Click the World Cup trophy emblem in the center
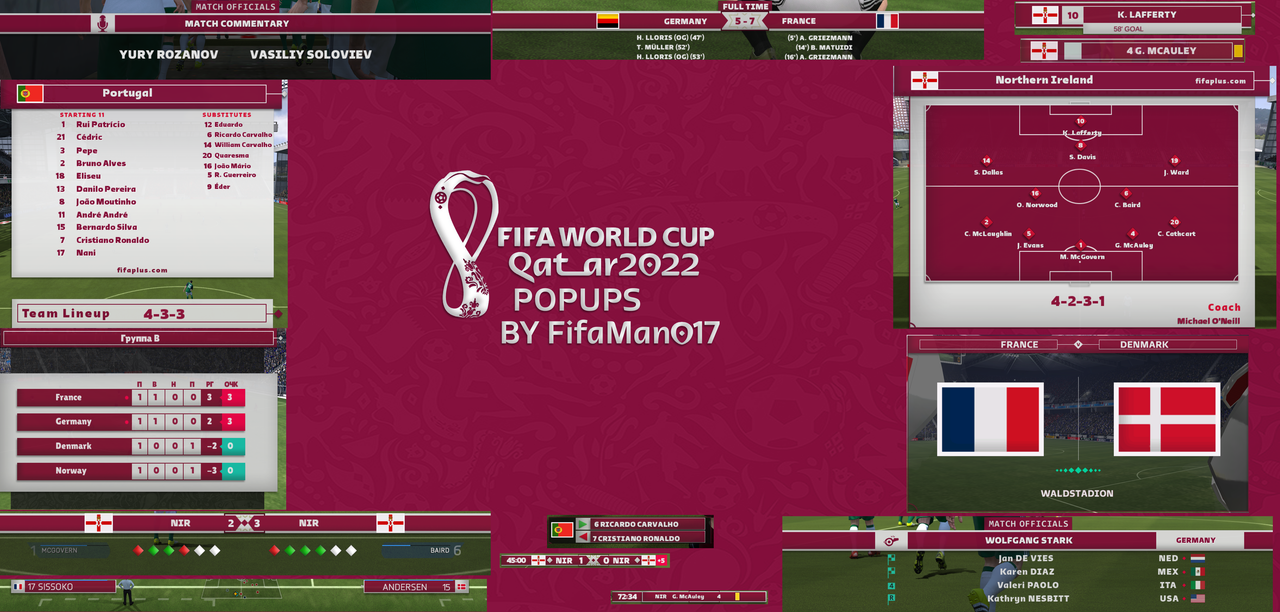The width and height of the screenshot is (1280, 612). [x=464, y=245]
